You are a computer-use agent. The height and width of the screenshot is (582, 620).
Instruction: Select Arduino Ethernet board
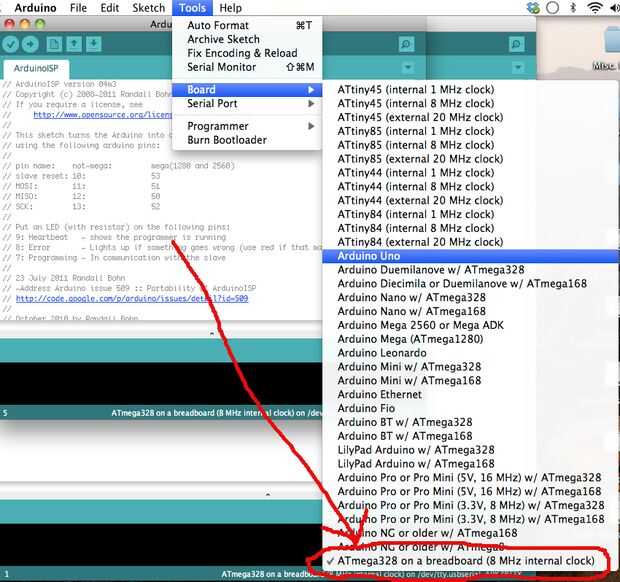(471, 395)
